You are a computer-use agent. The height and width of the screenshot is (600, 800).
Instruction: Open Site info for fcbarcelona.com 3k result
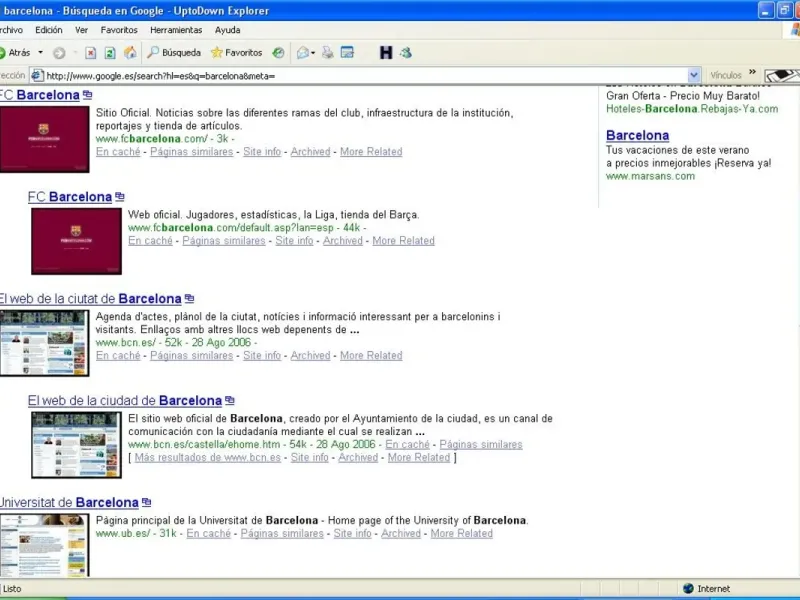point(262,152)
